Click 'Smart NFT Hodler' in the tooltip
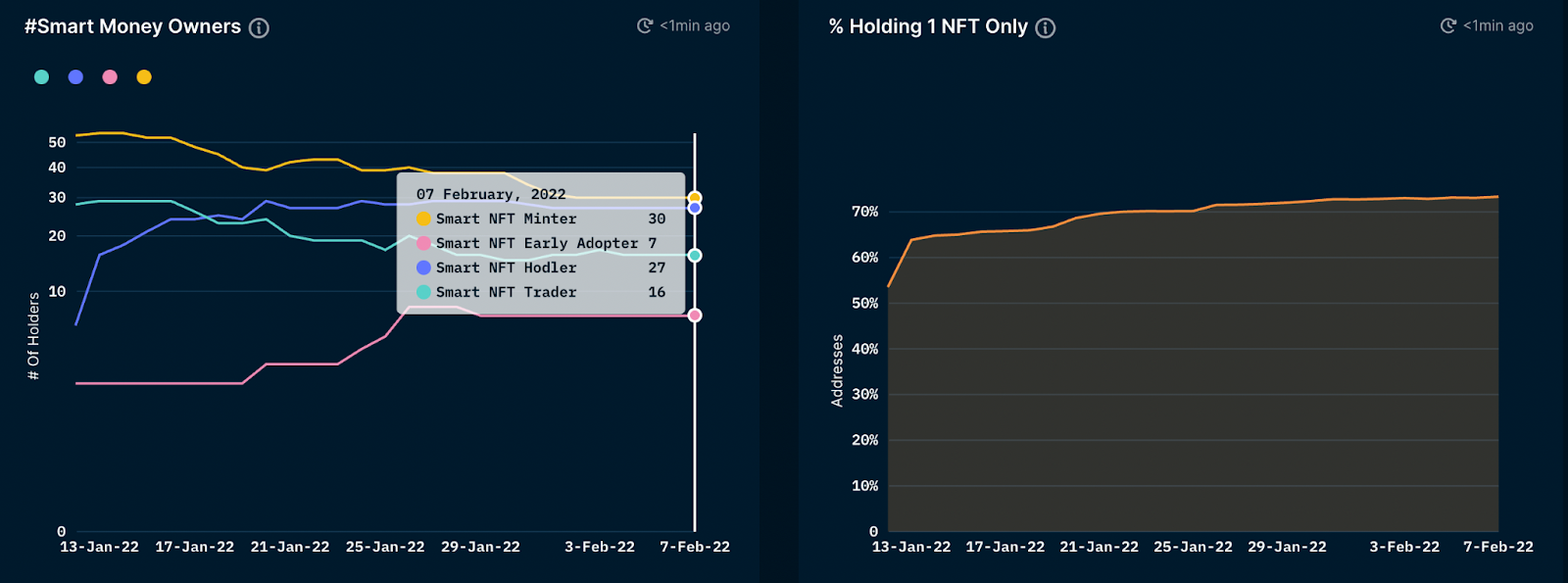Screen dimensions: 1568x583 (506, 267)
